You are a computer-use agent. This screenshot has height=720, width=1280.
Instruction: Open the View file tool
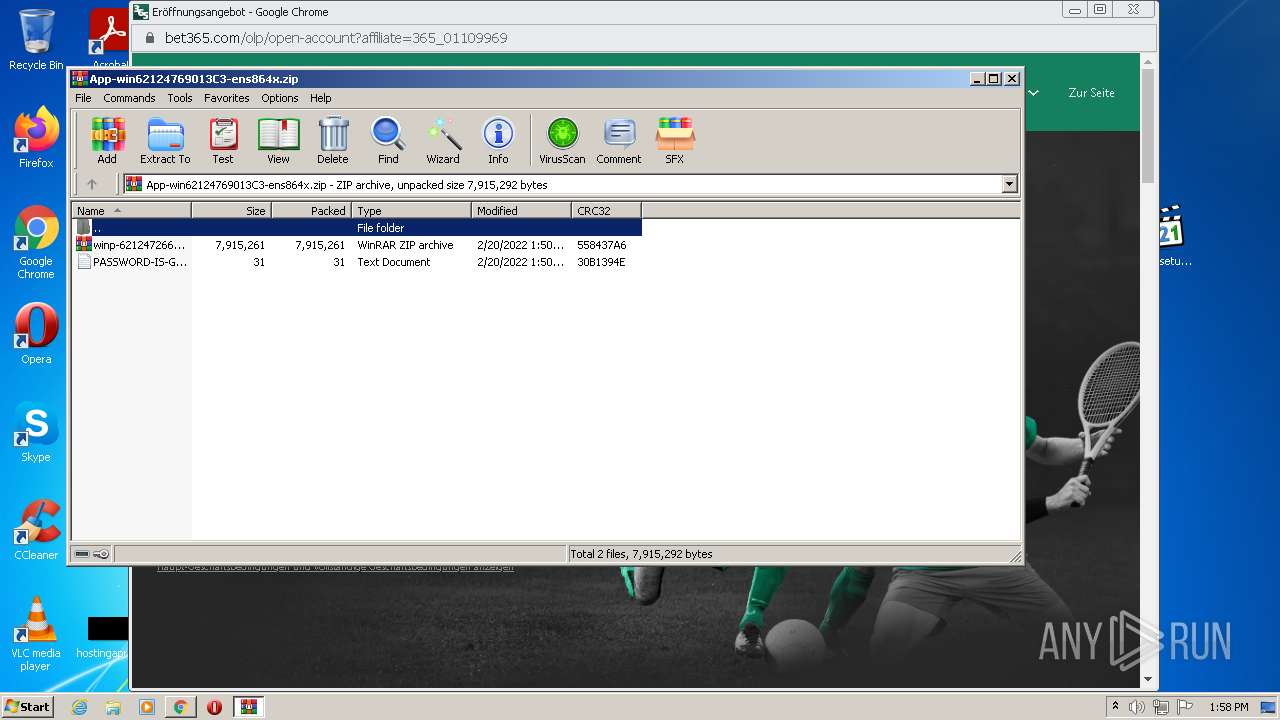[x=278, y=141]
